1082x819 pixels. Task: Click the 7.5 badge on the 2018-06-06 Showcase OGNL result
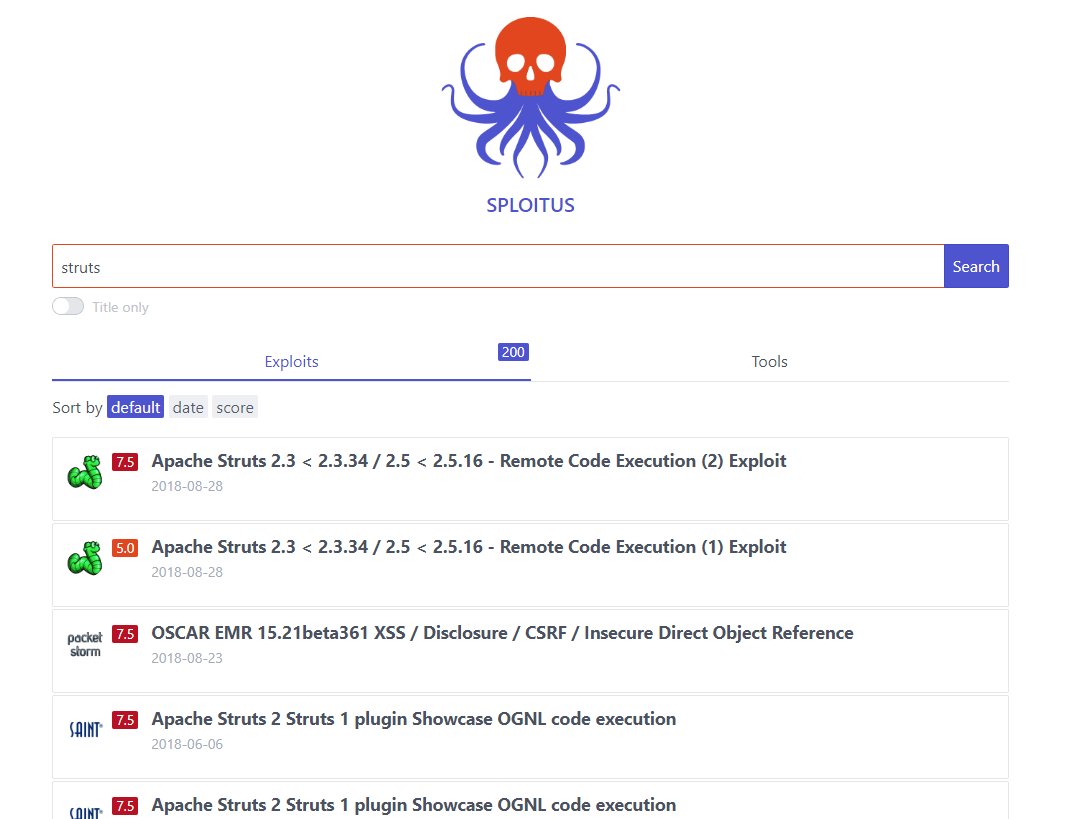click(125, 720)
